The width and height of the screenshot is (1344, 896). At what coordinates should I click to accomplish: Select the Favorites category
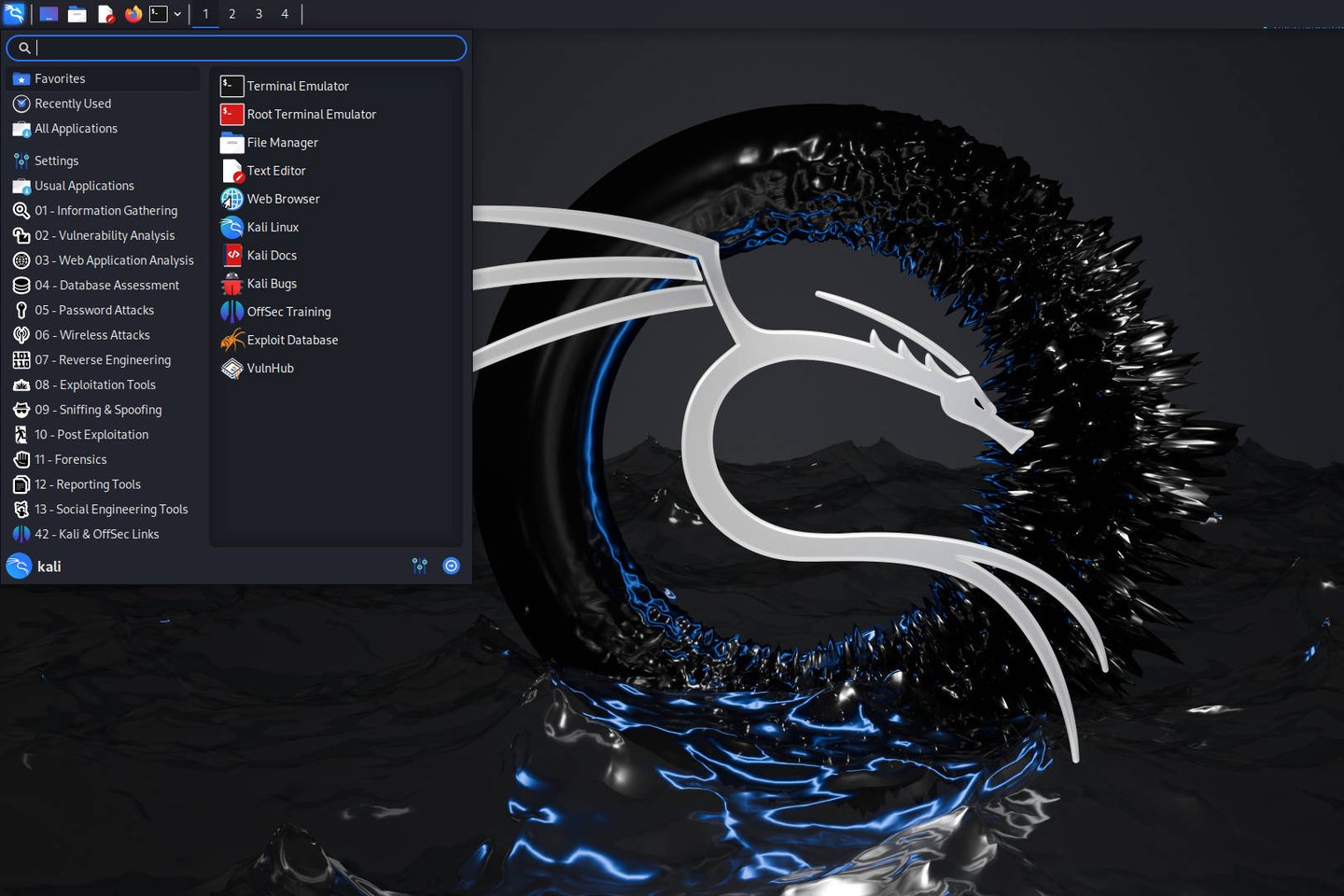pos(103,78)
